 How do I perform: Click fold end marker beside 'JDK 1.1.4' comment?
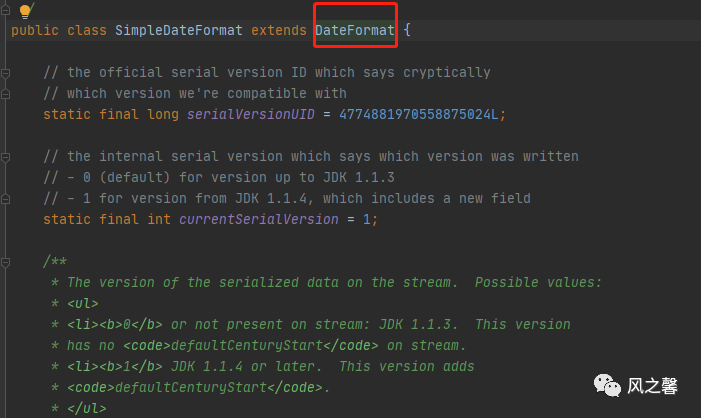[x=5, y=199]
